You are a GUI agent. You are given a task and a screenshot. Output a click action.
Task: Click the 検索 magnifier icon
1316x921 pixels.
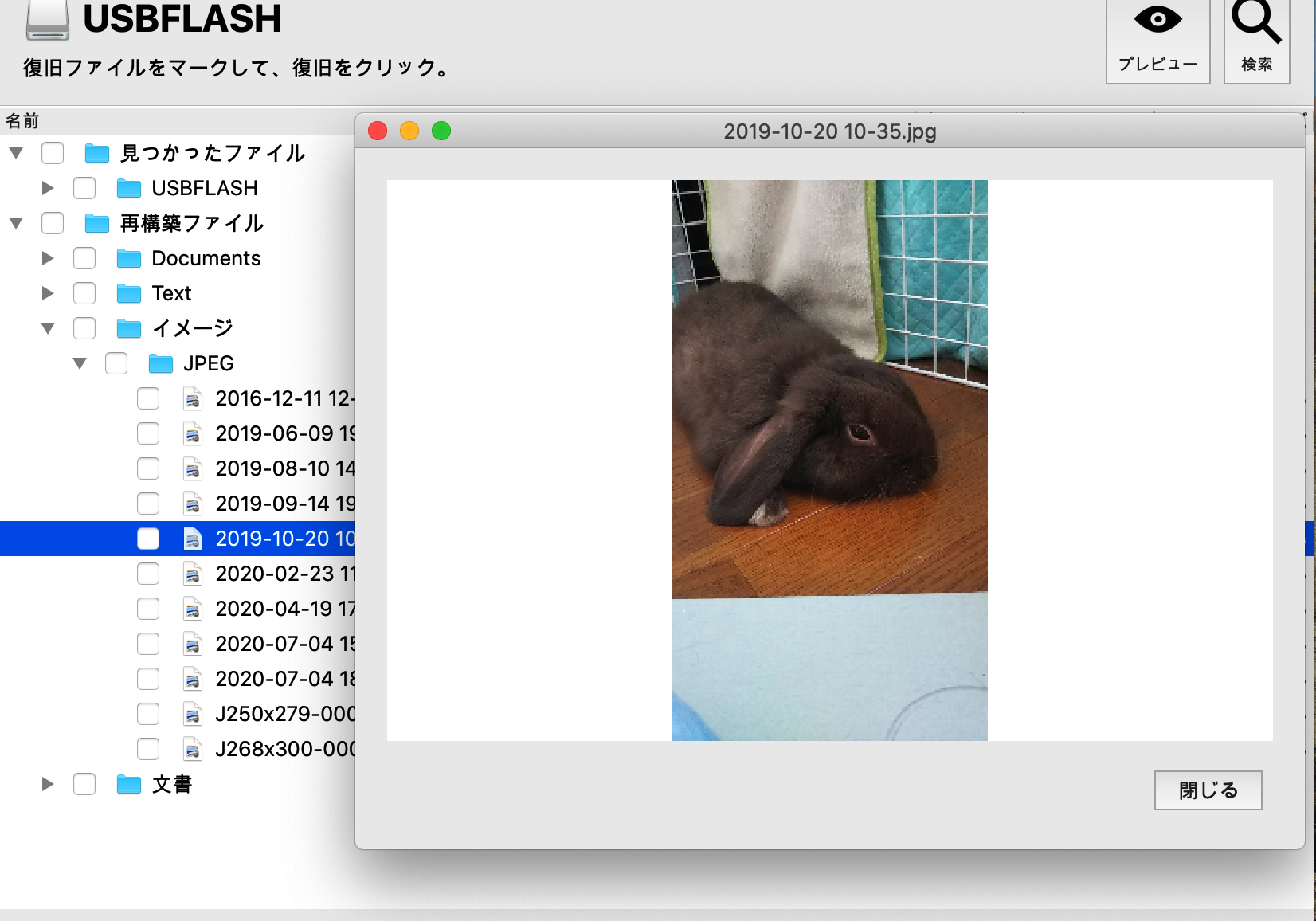point(1255,21)
